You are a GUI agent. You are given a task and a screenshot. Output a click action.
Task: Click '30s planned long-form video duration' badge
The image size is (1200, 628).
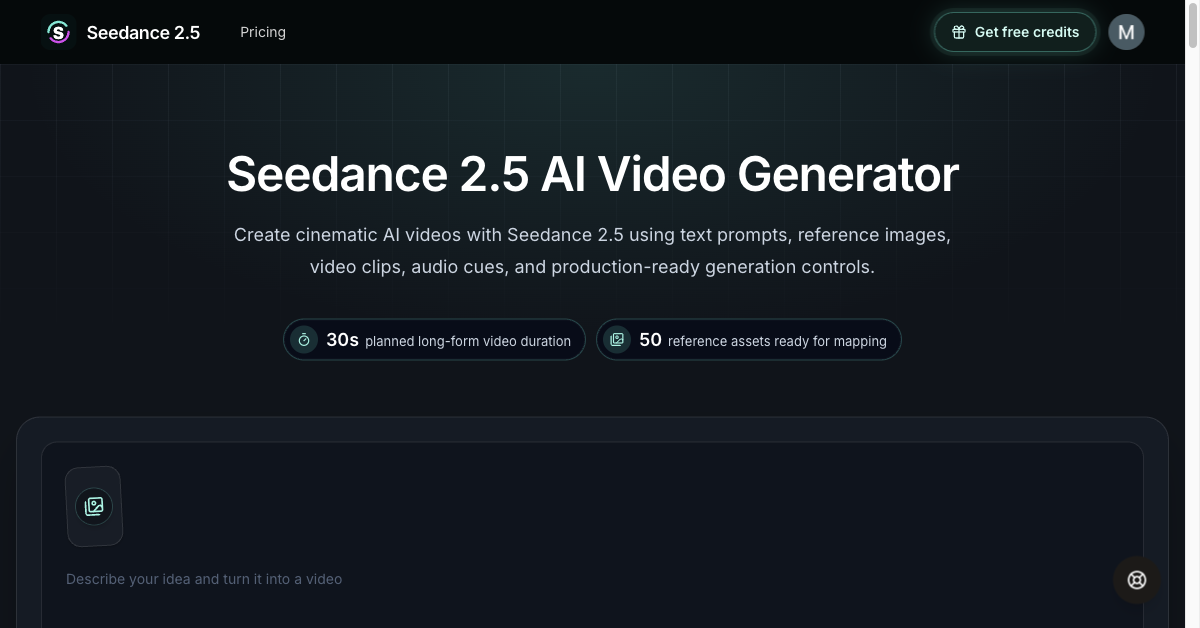coord(434,340)
